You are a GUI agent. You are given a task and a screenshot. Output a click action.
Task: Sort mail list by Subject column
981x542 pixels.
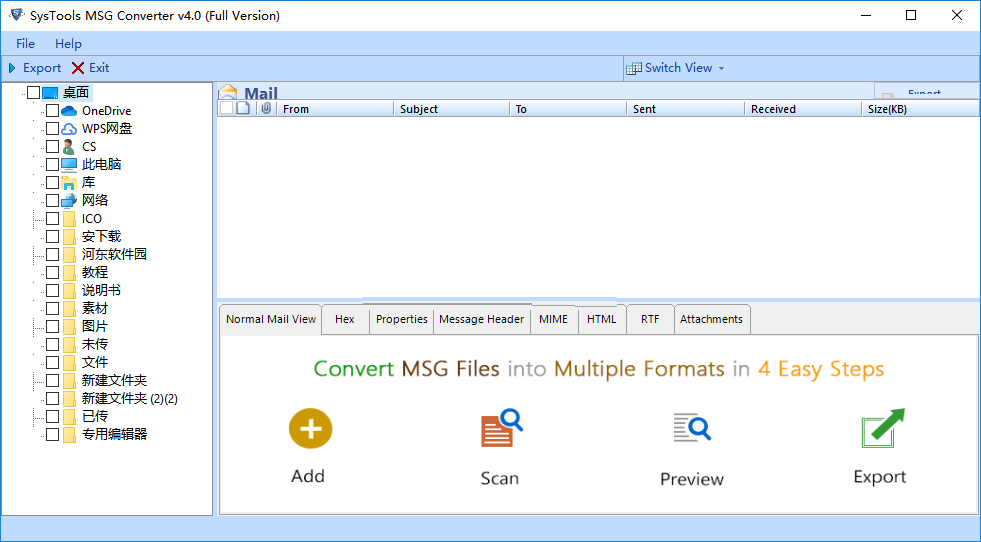(419, 109)
